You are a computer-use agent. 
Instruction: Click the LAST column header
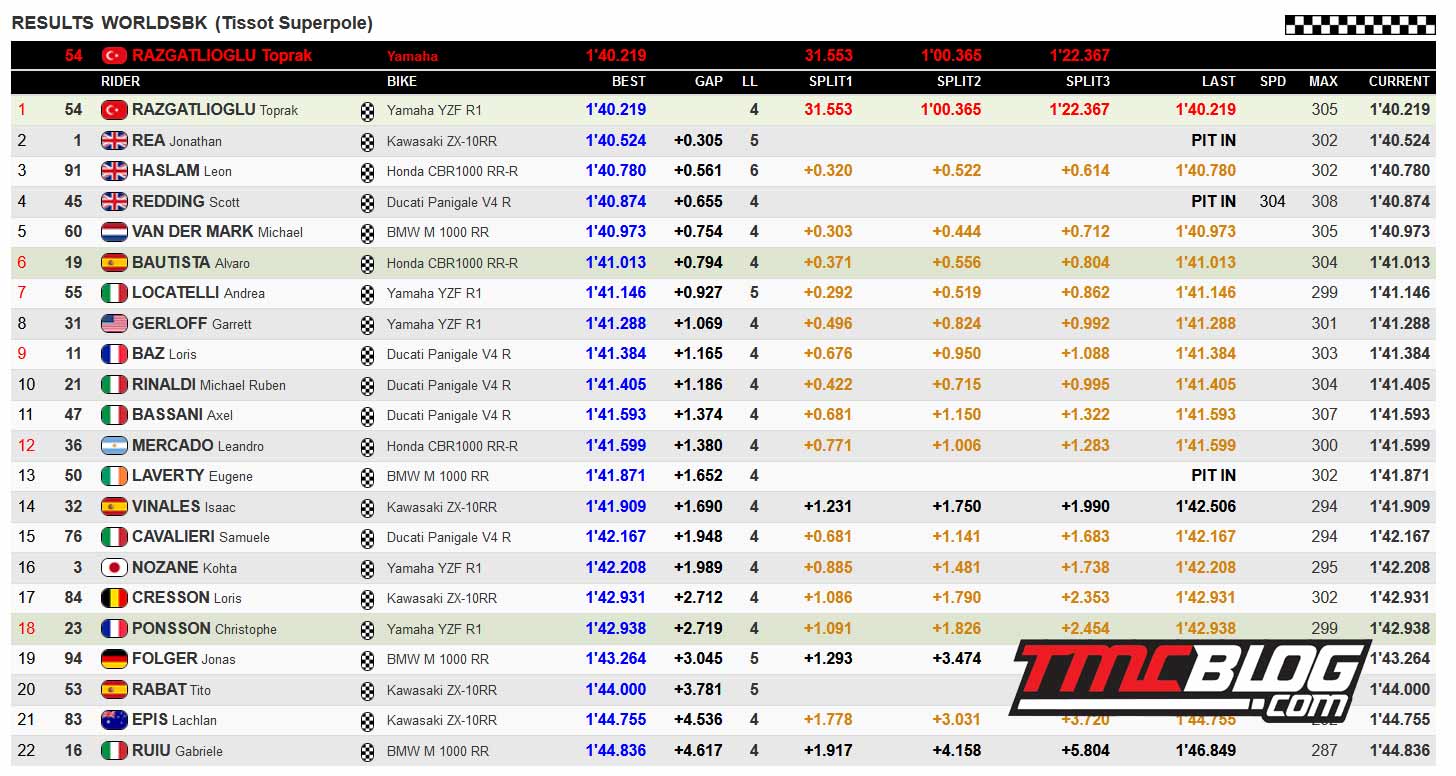(x=1219, y=81)
